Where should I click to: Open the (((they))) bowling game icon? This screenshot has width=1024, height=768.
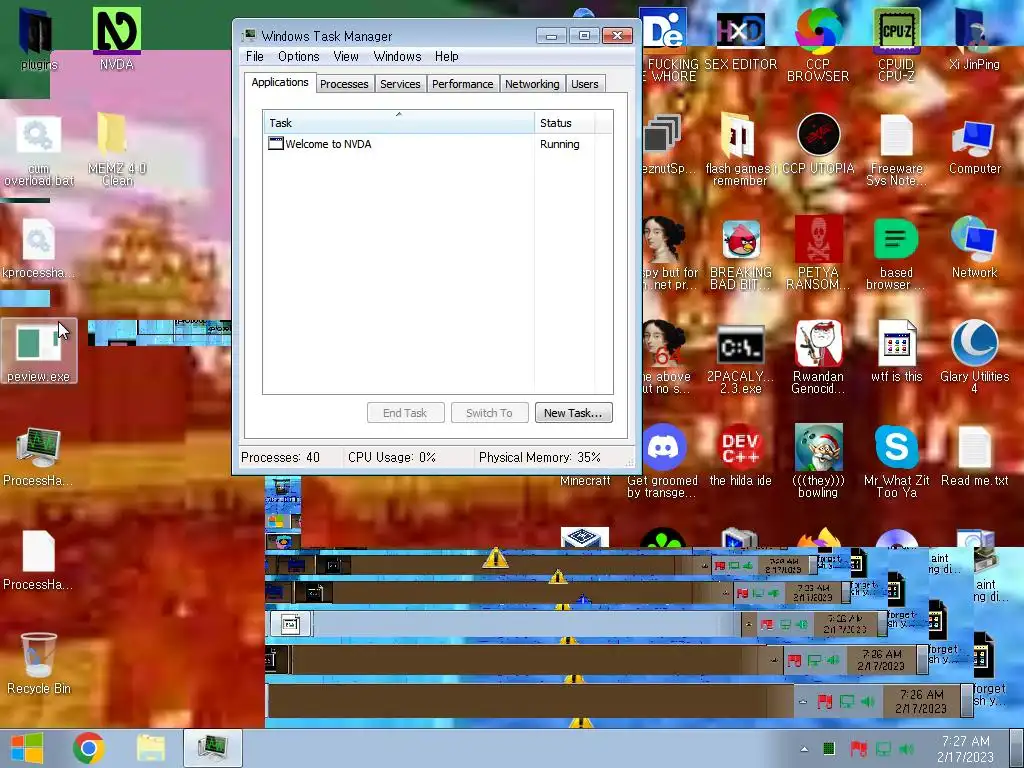click(818, 461)
